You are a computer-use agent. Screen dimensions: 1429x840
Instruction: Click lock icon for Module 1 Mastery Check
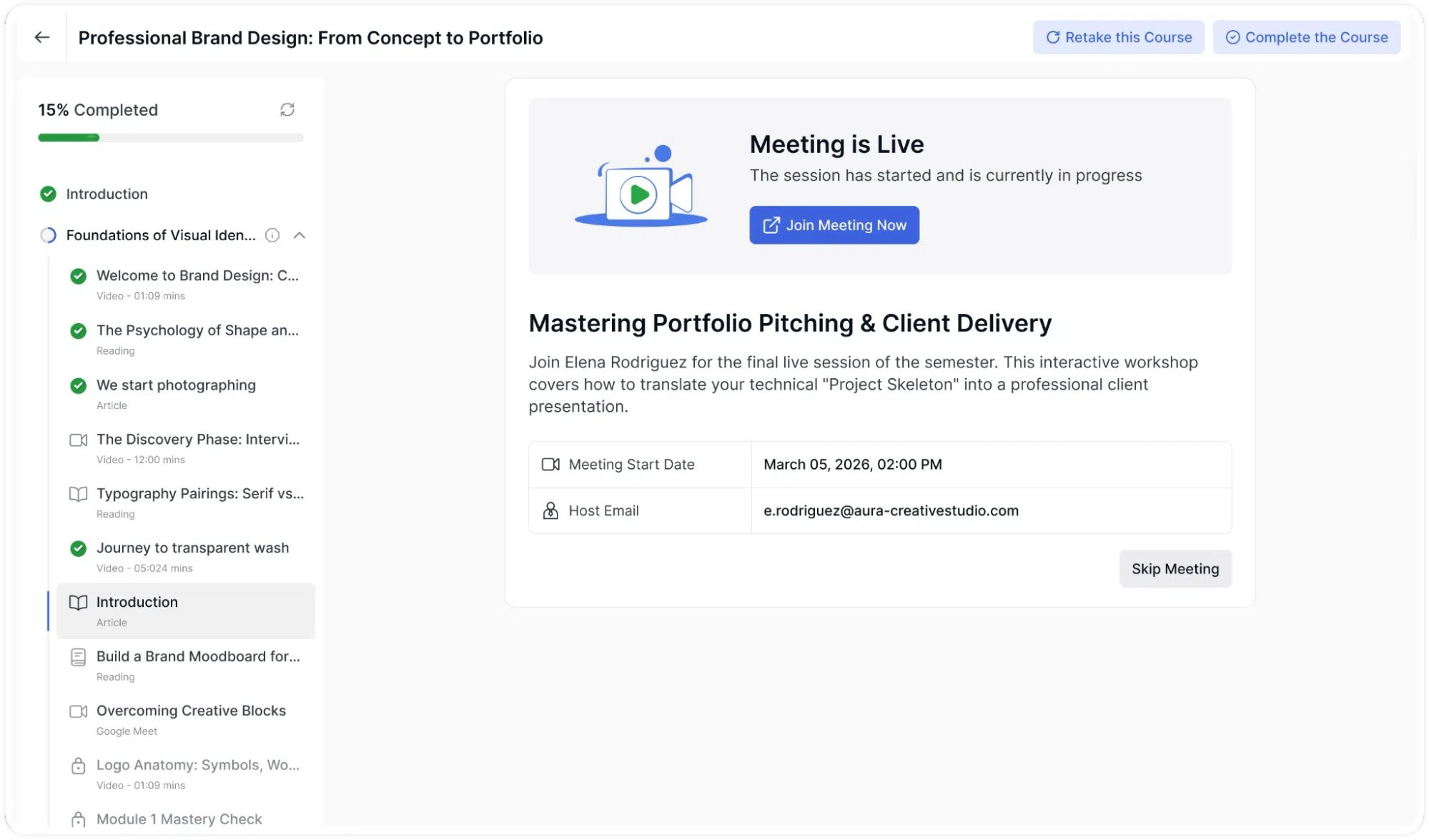point(79,819)
